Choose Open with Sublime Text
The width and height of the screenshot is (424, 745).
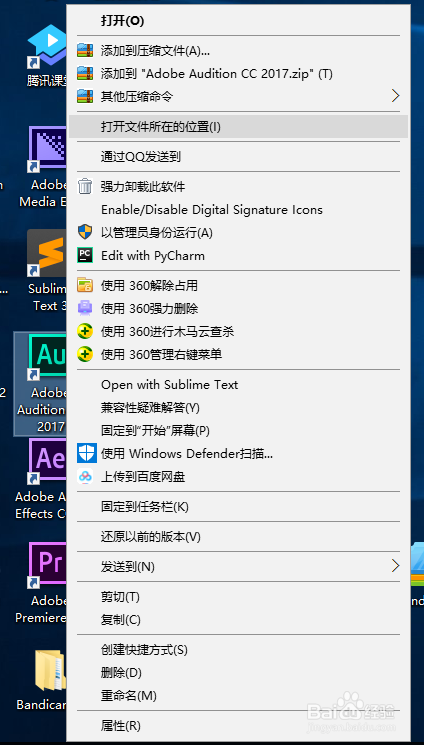click(239, 384)
